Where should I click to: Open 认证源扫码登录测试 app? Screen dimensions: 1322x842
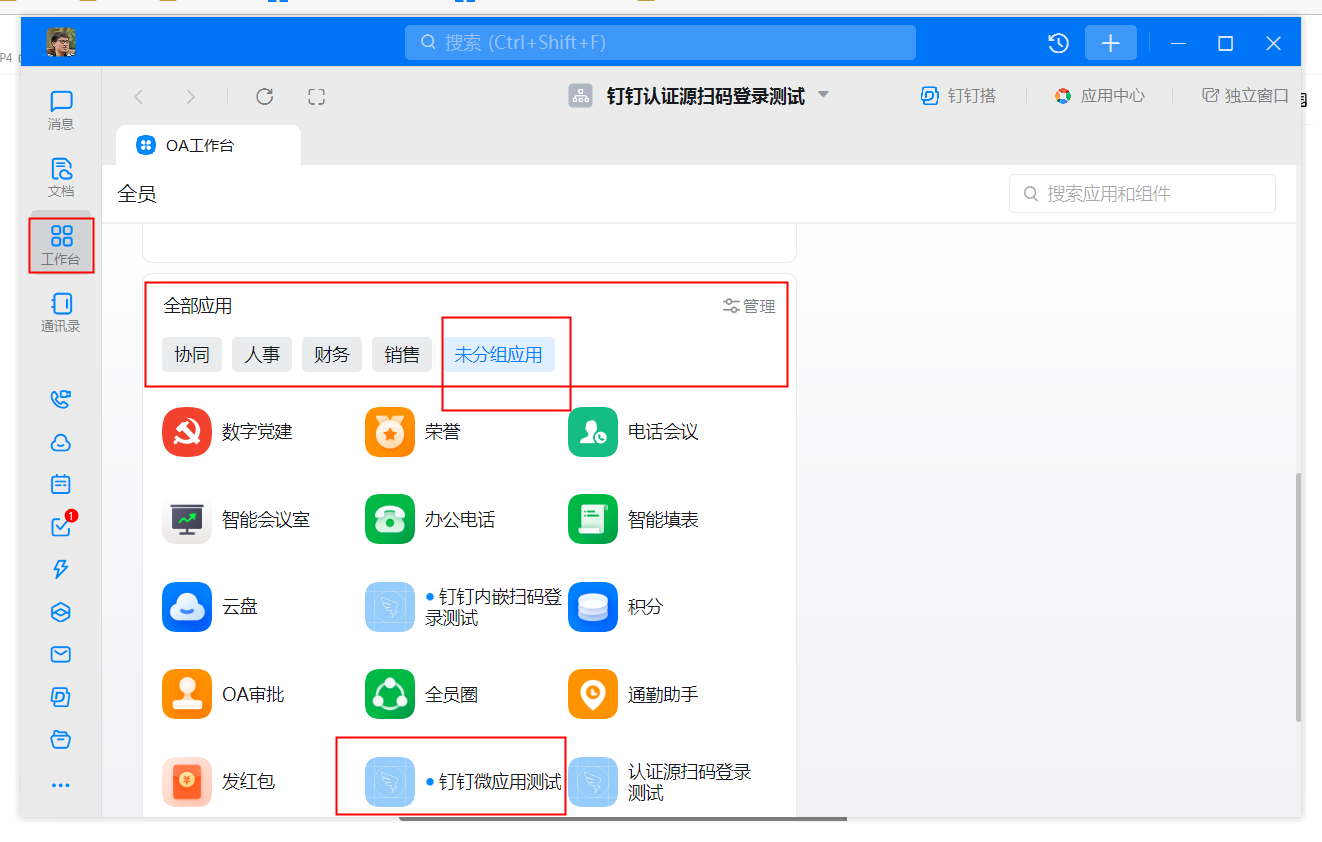pyautogui.click(x=660, y=781)
